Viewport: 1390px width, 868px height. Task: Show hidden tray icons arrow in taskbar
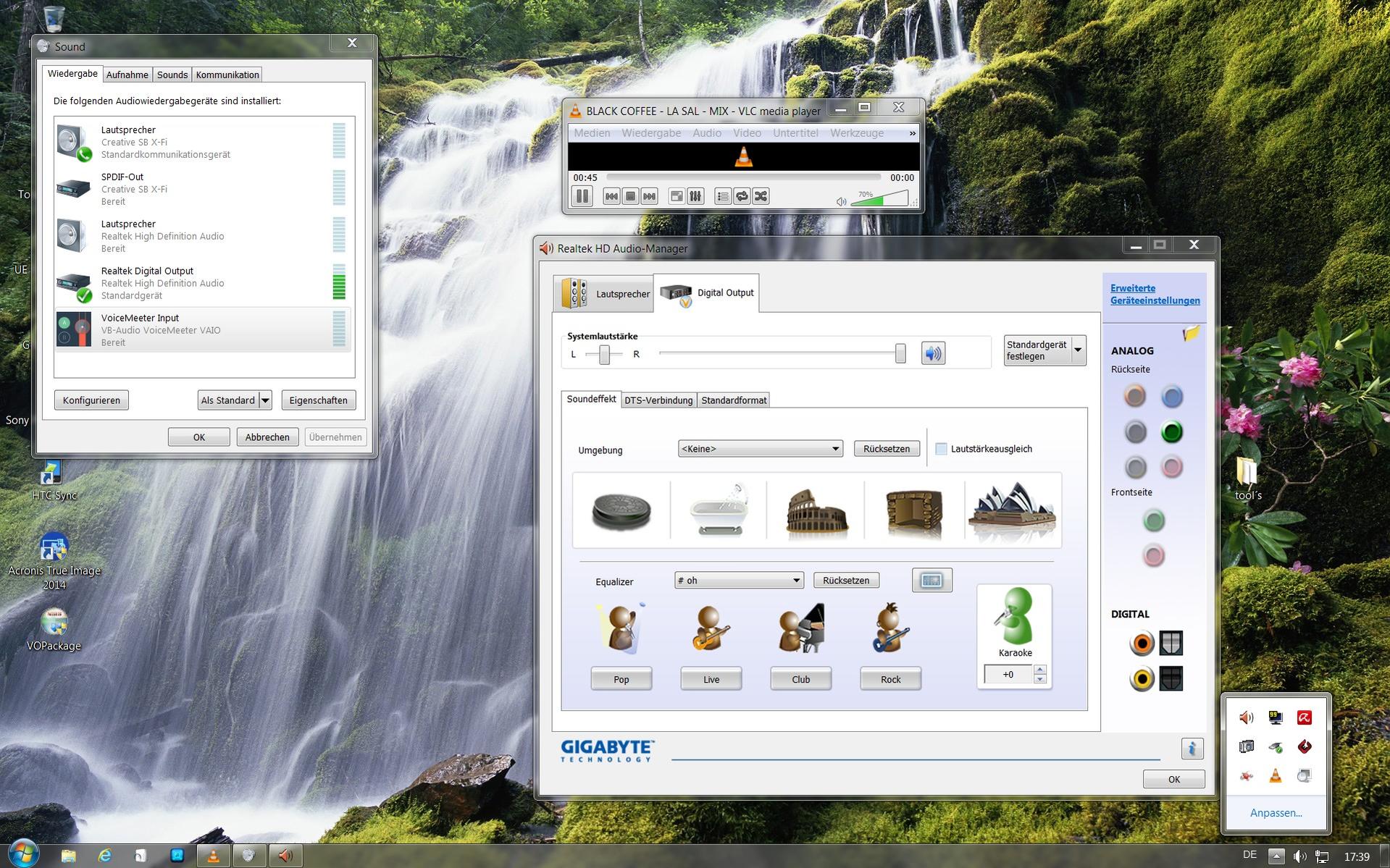point(1276,856)
